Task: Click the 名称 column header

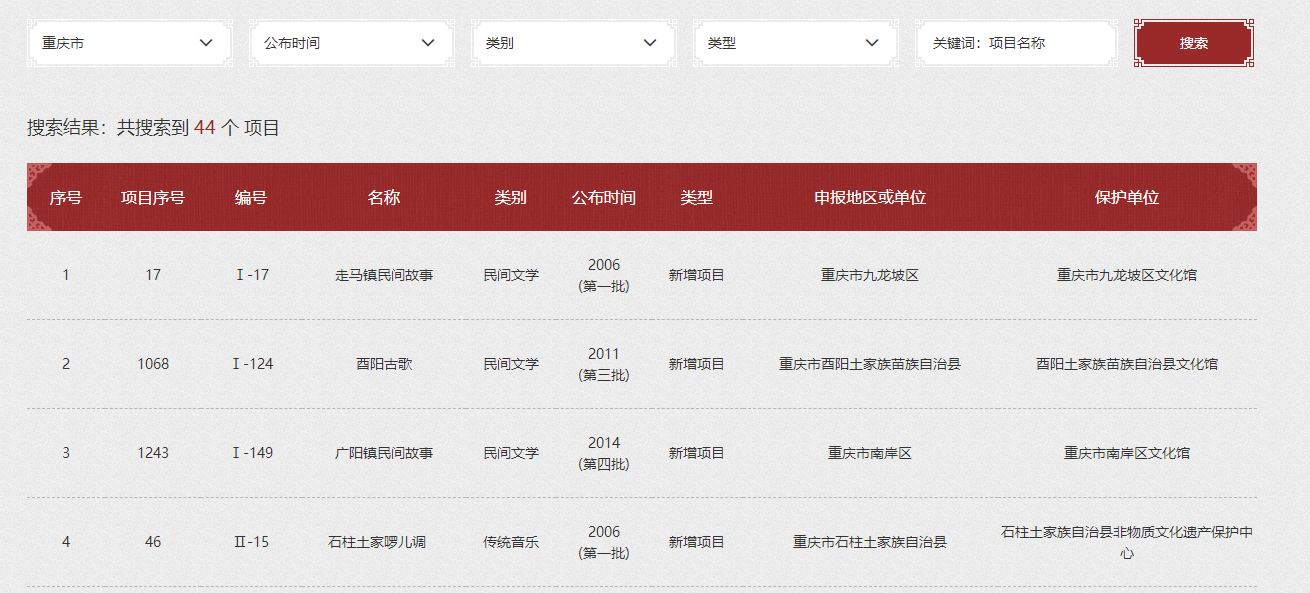Action: pos(383,197)
